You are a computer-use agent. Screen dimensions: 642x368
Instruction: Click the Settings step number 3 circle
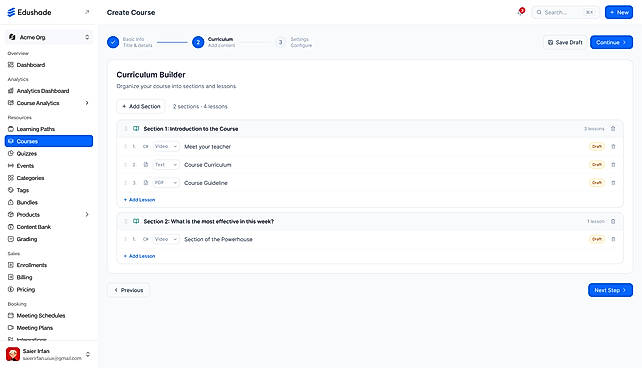pos(280,42)
